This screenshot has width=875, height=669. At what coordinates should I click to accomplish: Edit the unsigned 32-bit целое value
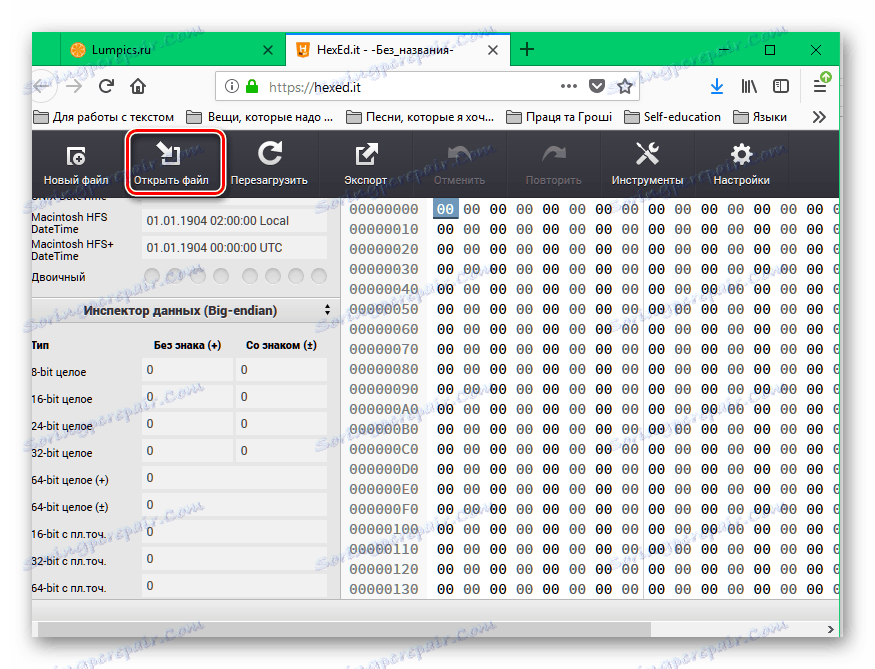(187, 451)
